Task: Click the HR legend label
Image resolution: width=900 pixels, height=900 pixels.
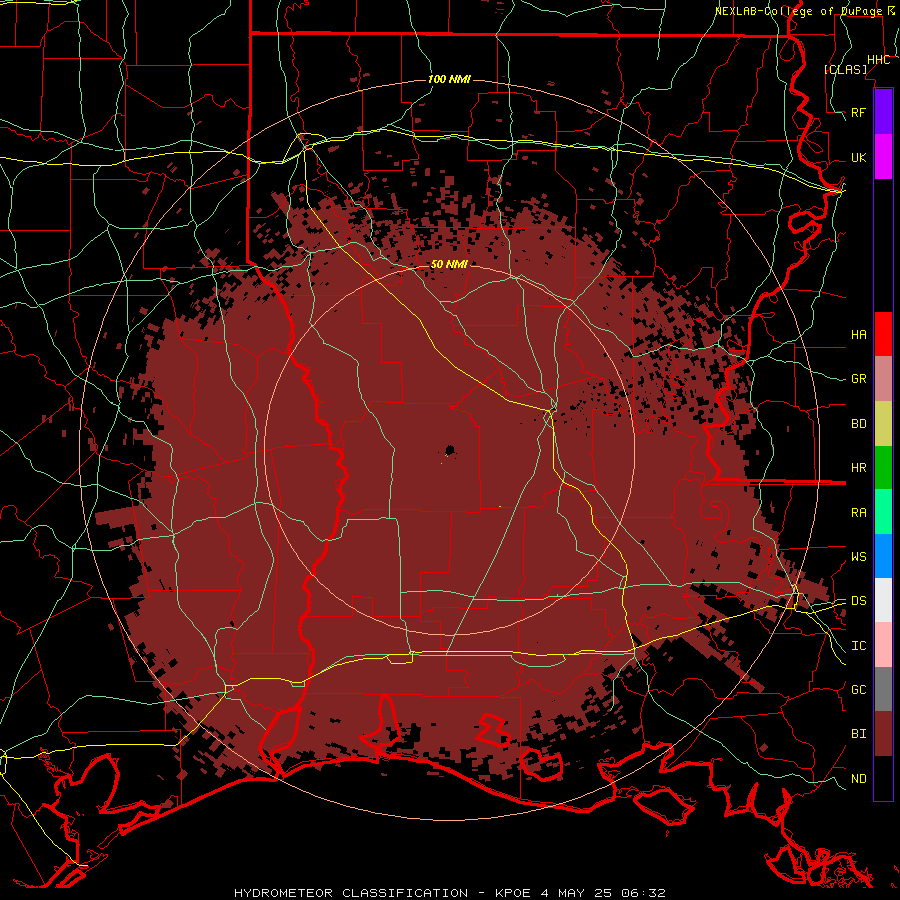Action: (859, 468)
